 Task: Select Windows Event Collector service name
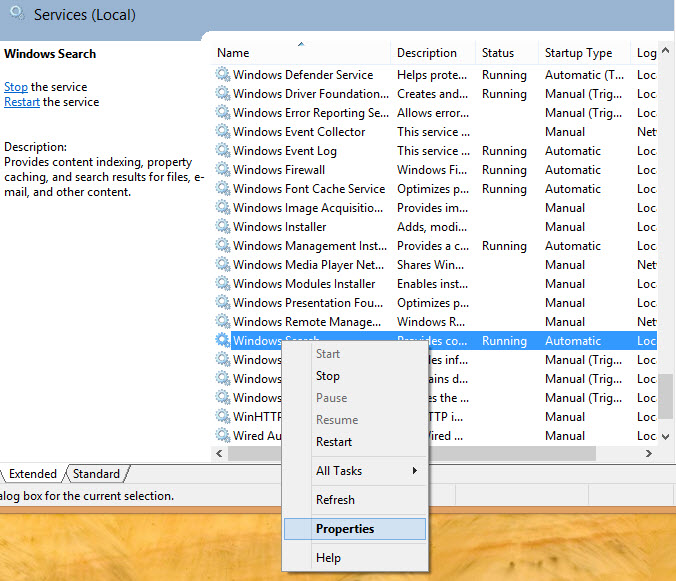[x=299, y=132]
